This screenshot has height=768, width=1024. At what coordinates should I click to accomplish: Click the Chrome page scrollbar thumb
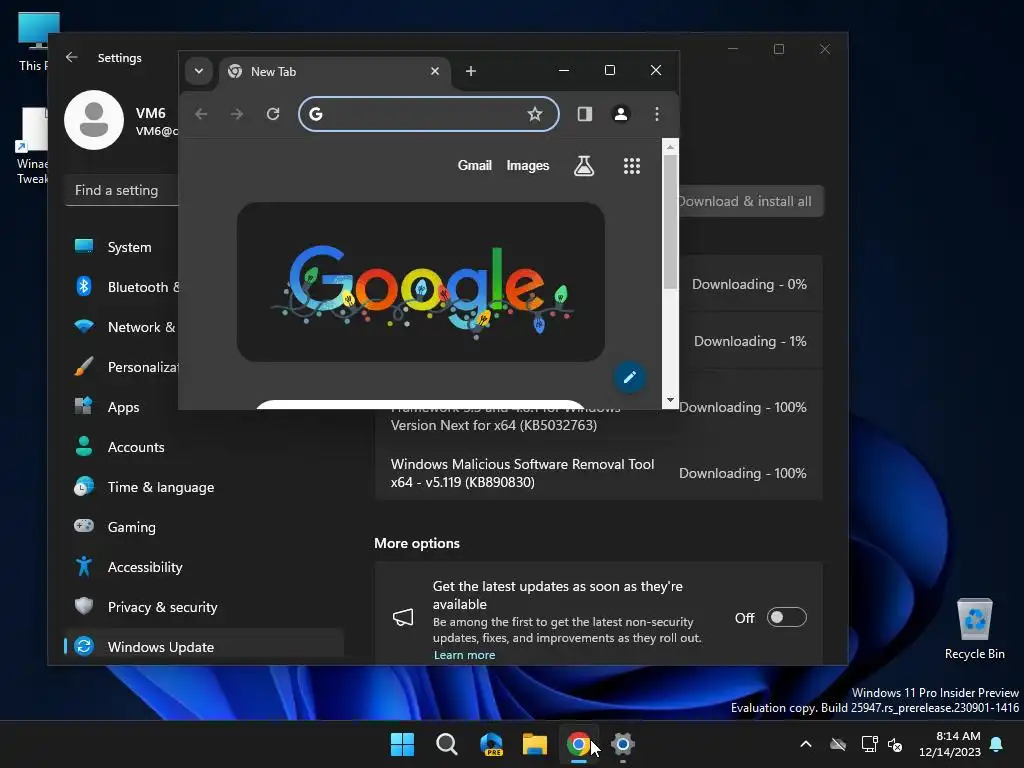pyautogui.click(x=670, y=222)
